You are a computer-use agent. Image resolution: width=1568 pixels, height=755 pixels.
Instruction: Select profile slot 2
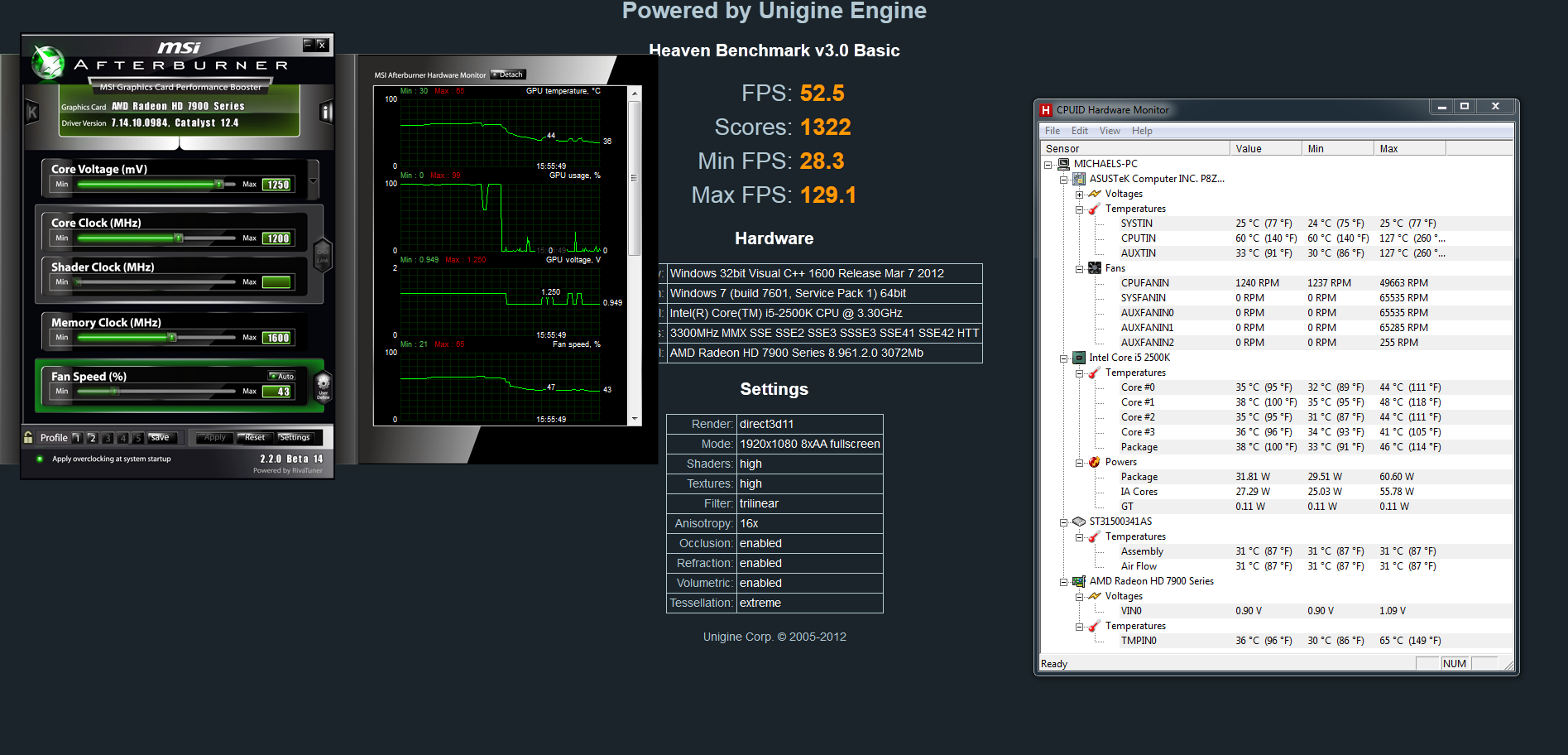[93, 438]
